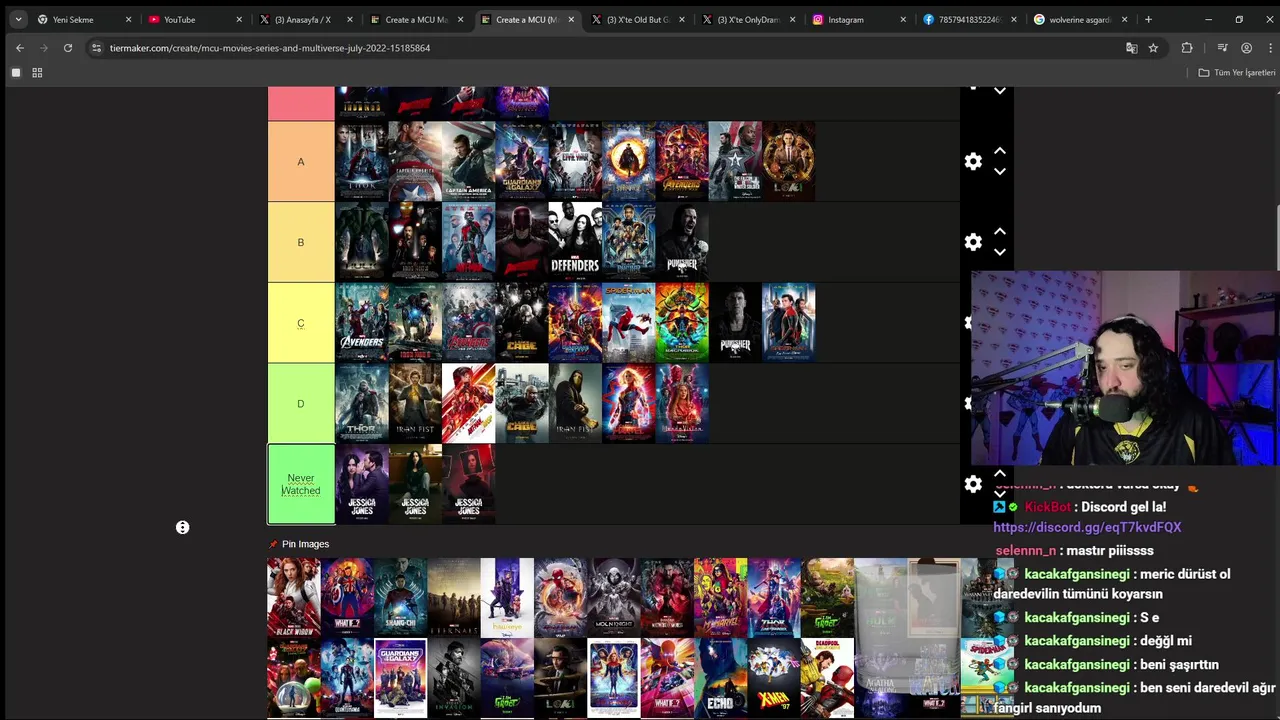Move Never Watched tier up with arrow

click(x=999, y=474)
